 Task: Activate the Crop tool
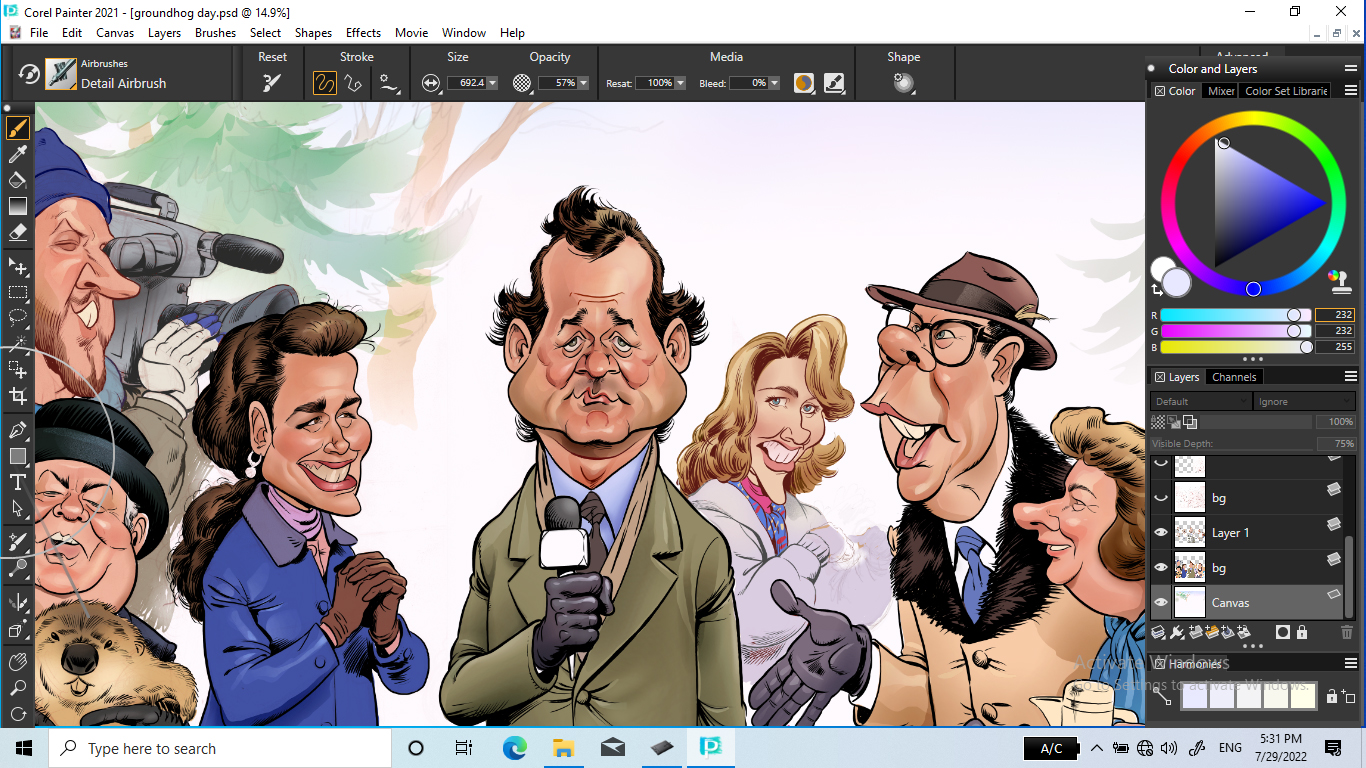(17, 396)
